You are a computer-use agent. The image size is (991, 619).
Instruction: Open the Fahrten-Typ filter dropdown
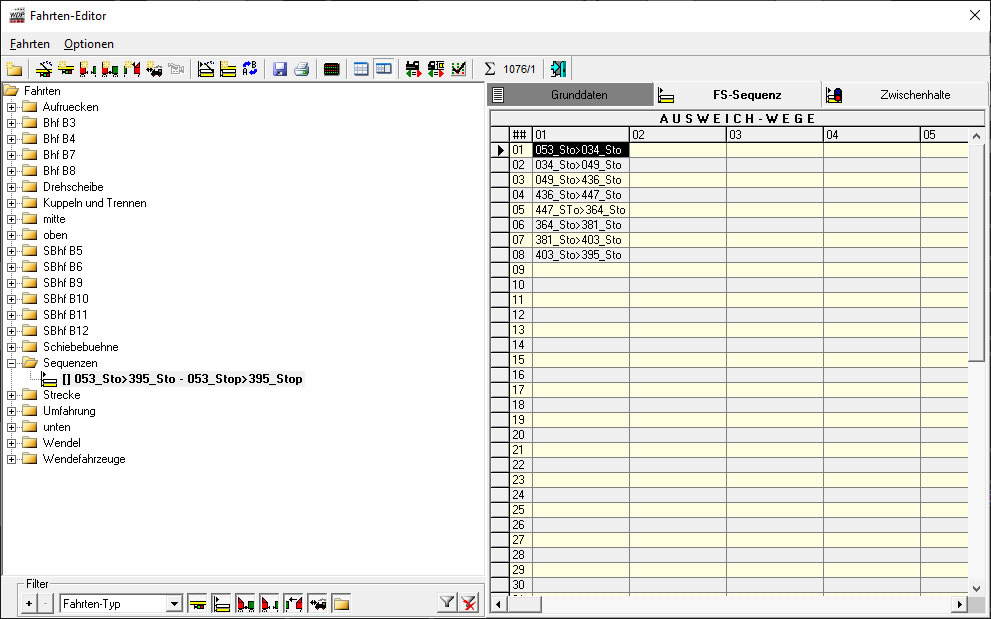click(174, 603)
